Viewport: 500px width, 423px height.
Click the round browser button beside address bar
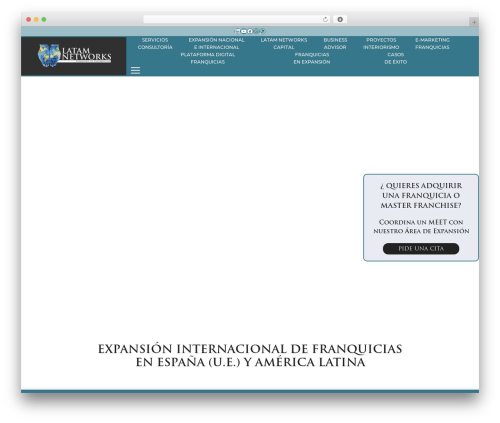pos(340,20)
